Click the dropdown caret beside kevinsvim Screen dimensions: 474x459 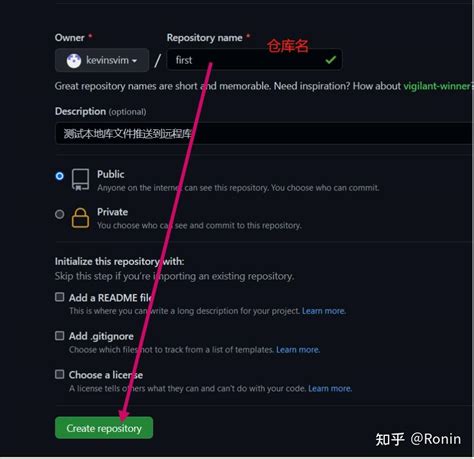[134, 61]
